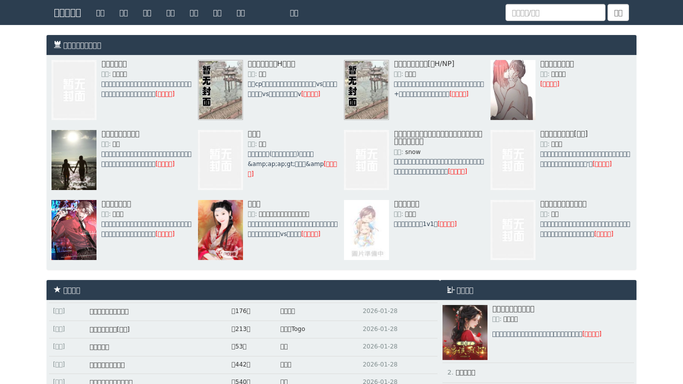Open the cover showing a man in a red suit
The height and width of the screenshot is (384, 683).
click(x=74, y=230)
